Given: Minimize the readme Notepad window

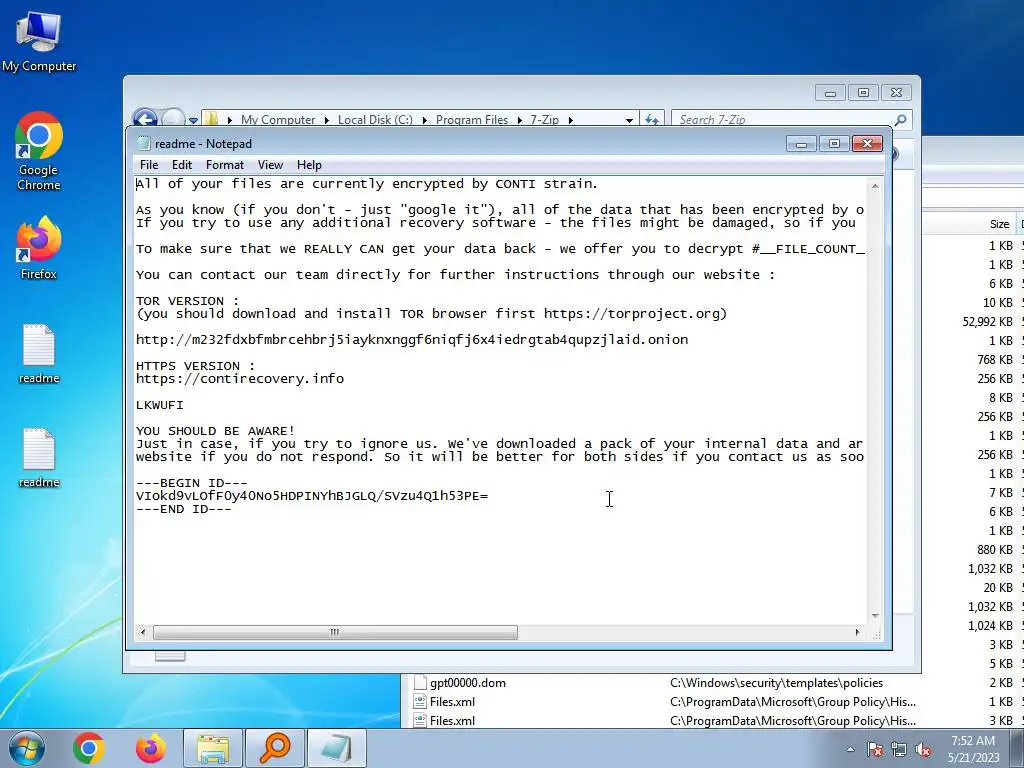Looking at the screenshot, I should (x=801, y=144).
